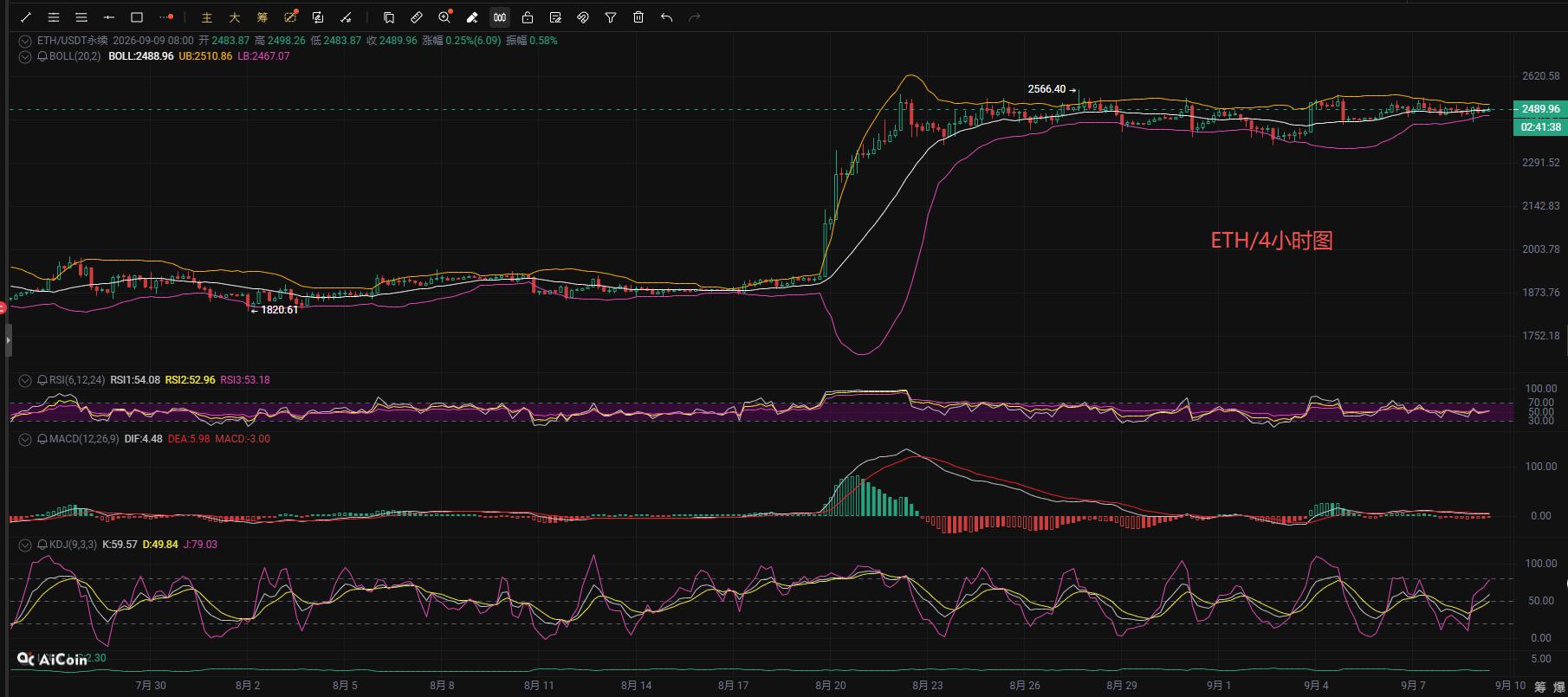Viewport: 1568px width, 697px height.
Task: Click the 爆 liquidation button bottom-right
Action: coord(1559,687)
